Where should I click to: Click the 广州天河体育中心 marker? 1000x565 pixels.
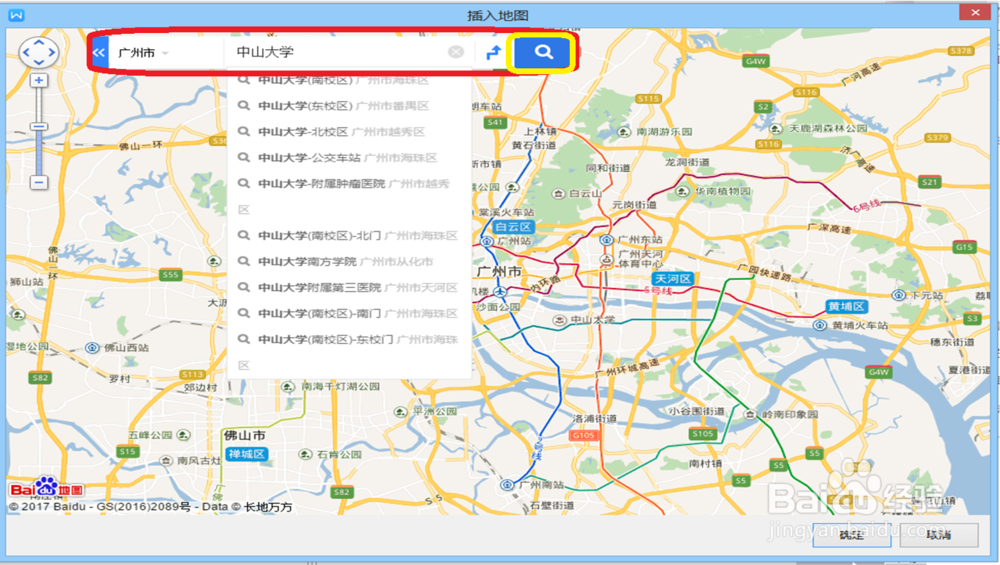[x=606, y=260]
